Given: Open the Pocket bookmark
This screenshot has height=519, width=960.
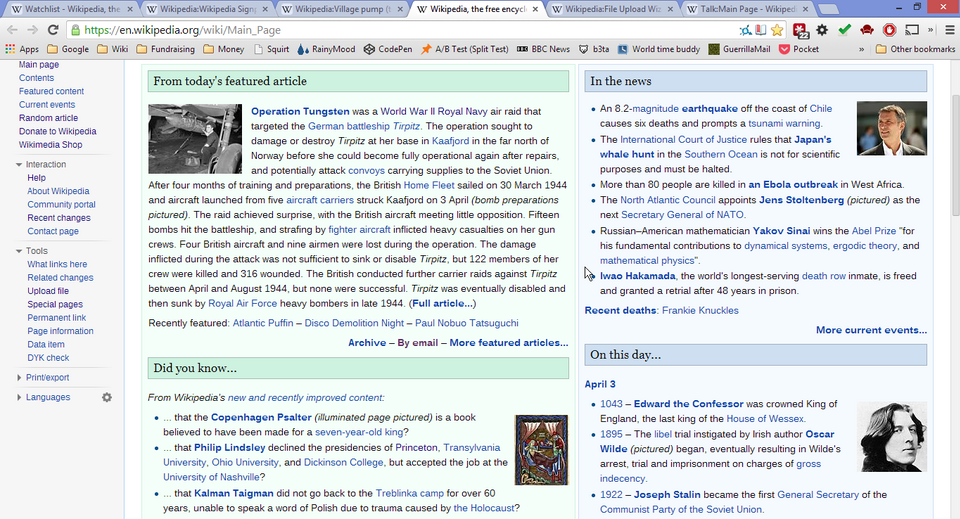Looking at the screenshot, I should pyautogui.click(x=799, y=49).
